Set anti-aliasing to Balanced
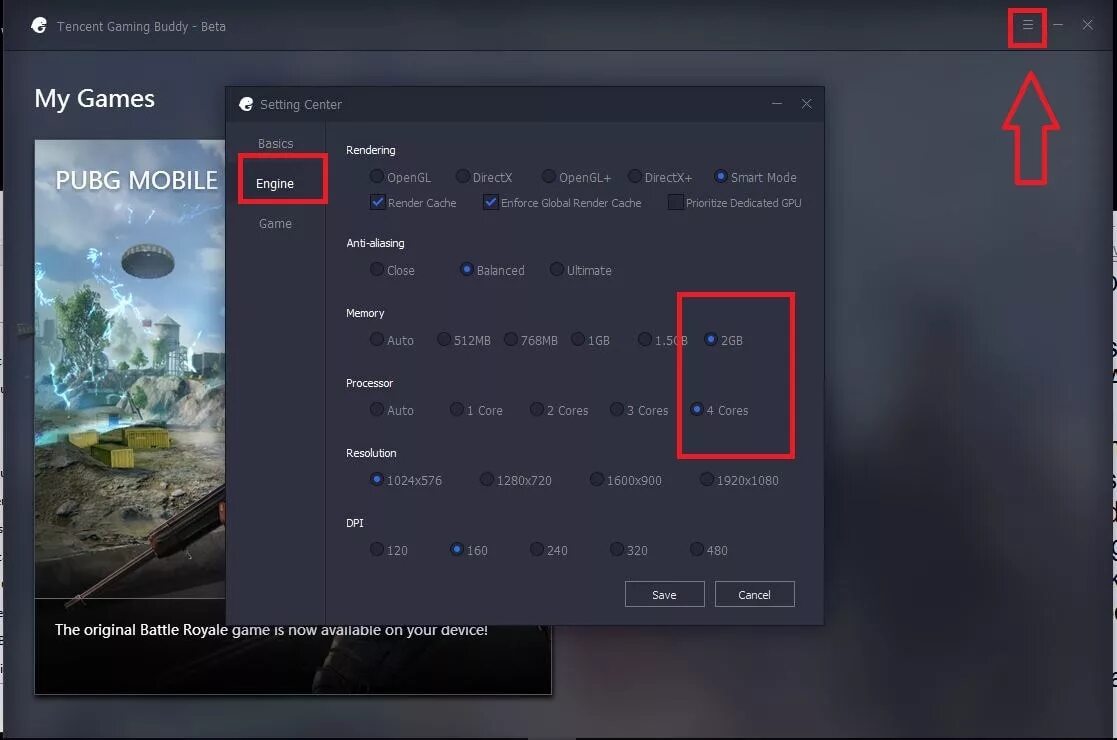The image size is (1117, 740). pos(467,269)
